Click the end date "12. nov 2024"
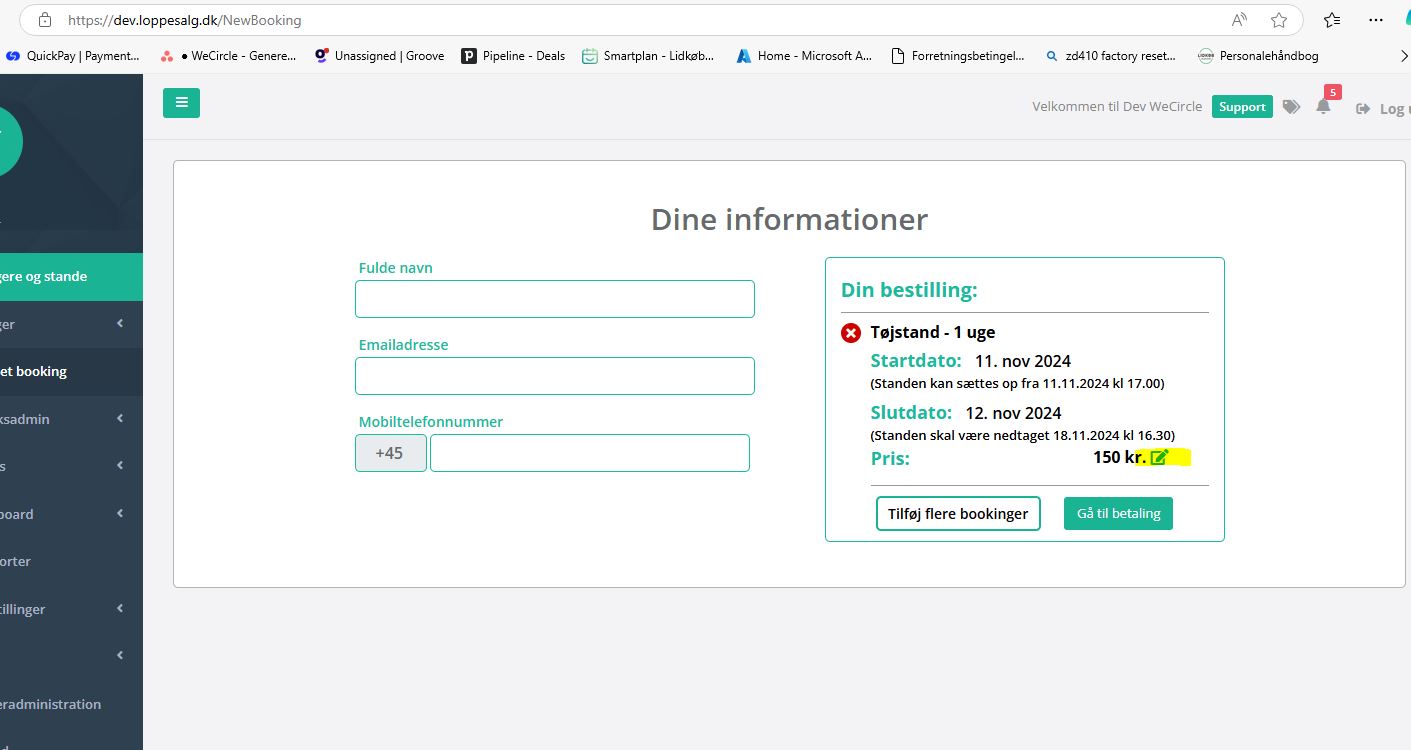 point(1013,413)
